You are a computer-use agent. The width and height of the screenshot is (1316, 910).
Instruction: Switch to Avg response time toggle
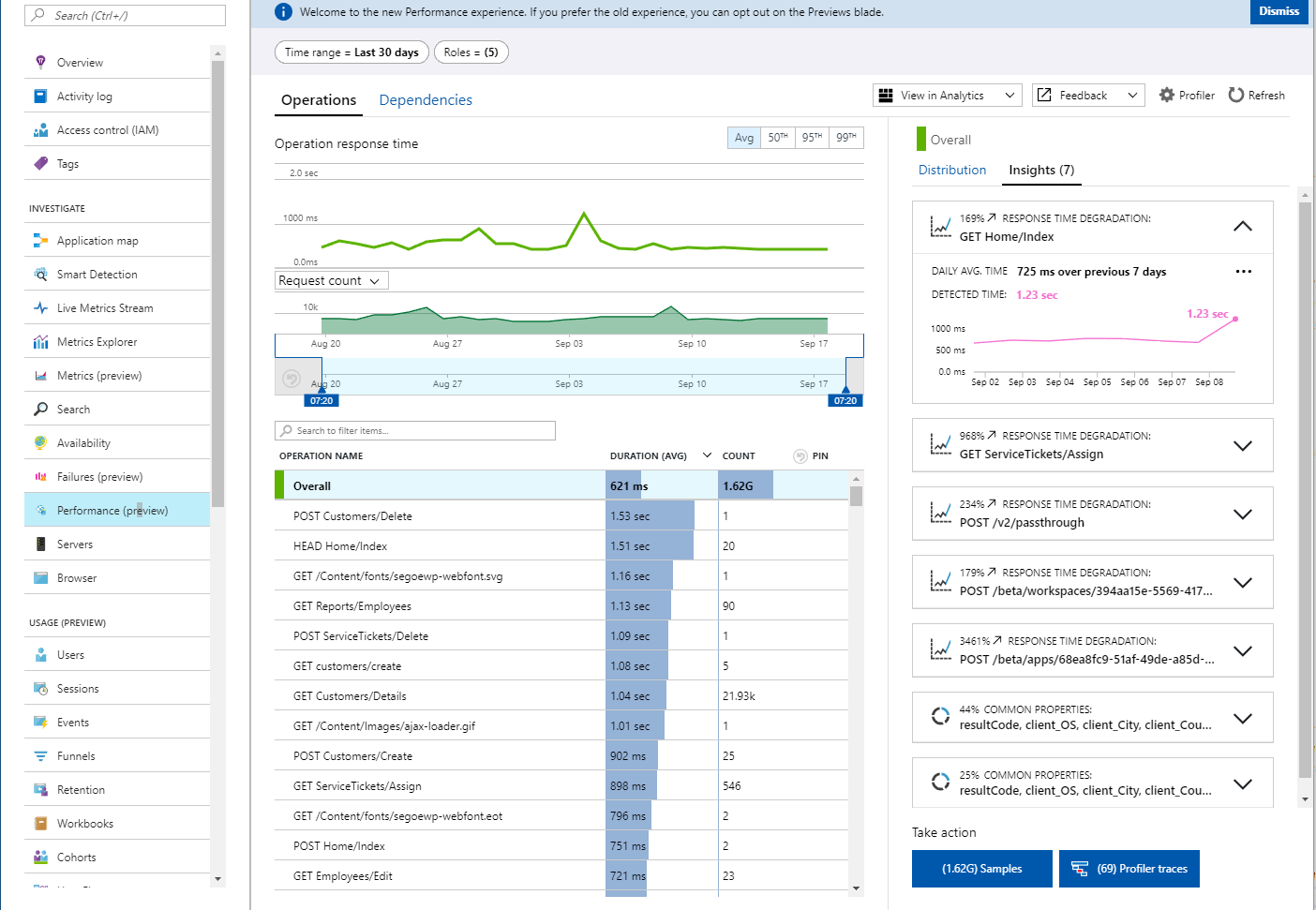(x=744, y=138)
